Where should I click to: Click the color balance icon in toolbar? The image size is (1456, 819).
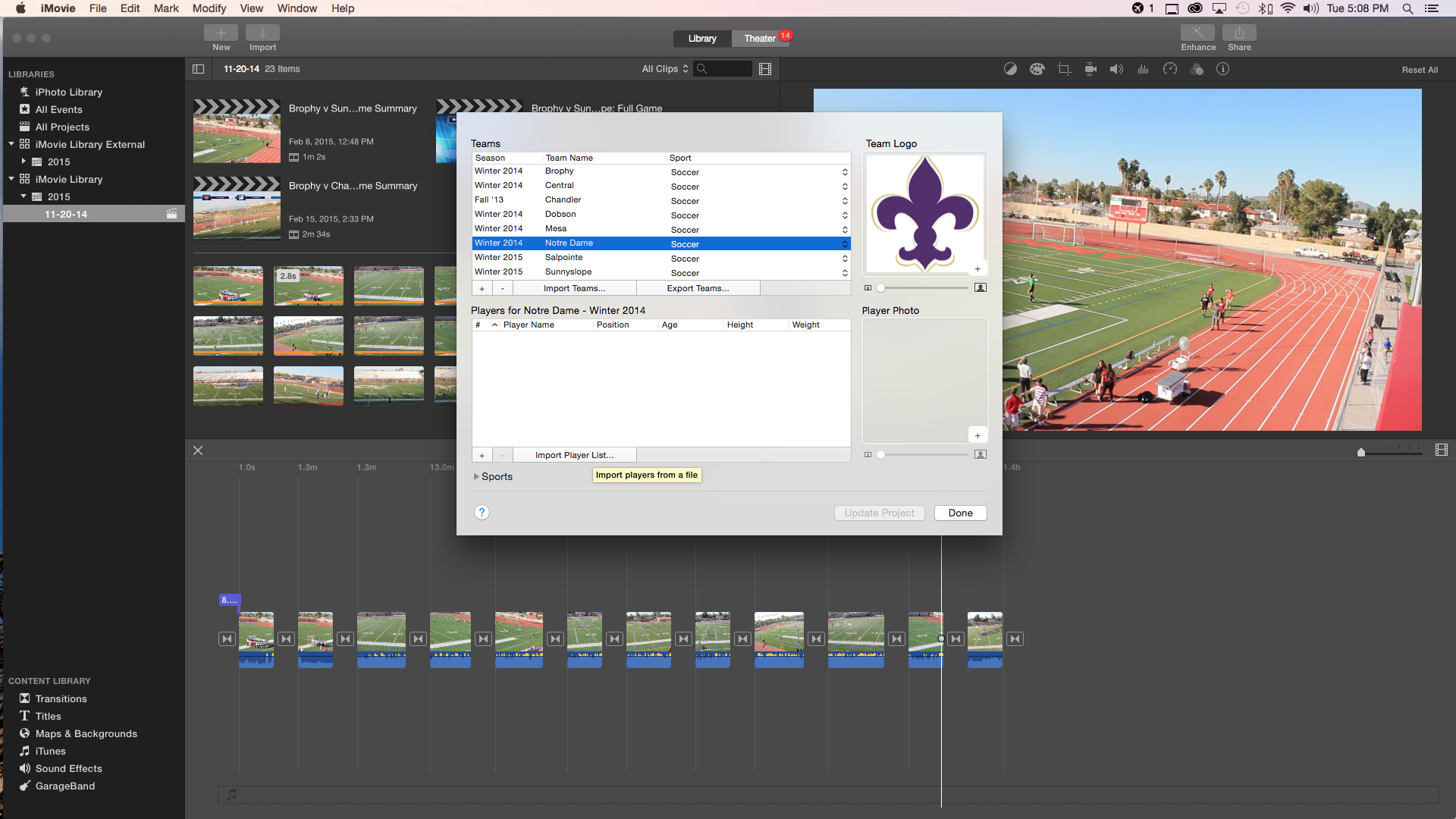coord(1010,68)
